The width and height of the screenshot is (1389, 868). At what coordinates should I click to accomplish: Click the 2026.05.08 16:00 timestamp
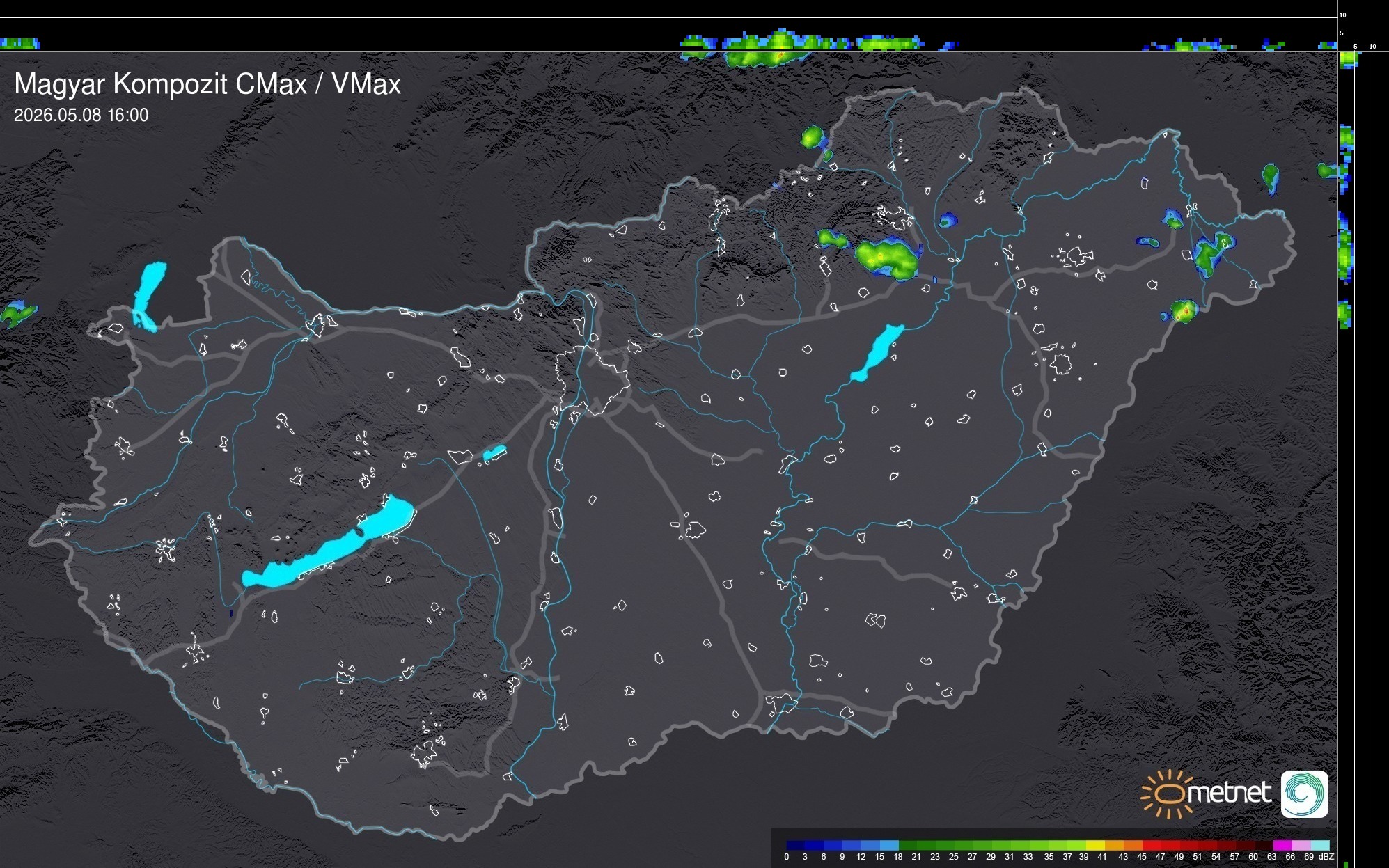click(x=81, y=116)
